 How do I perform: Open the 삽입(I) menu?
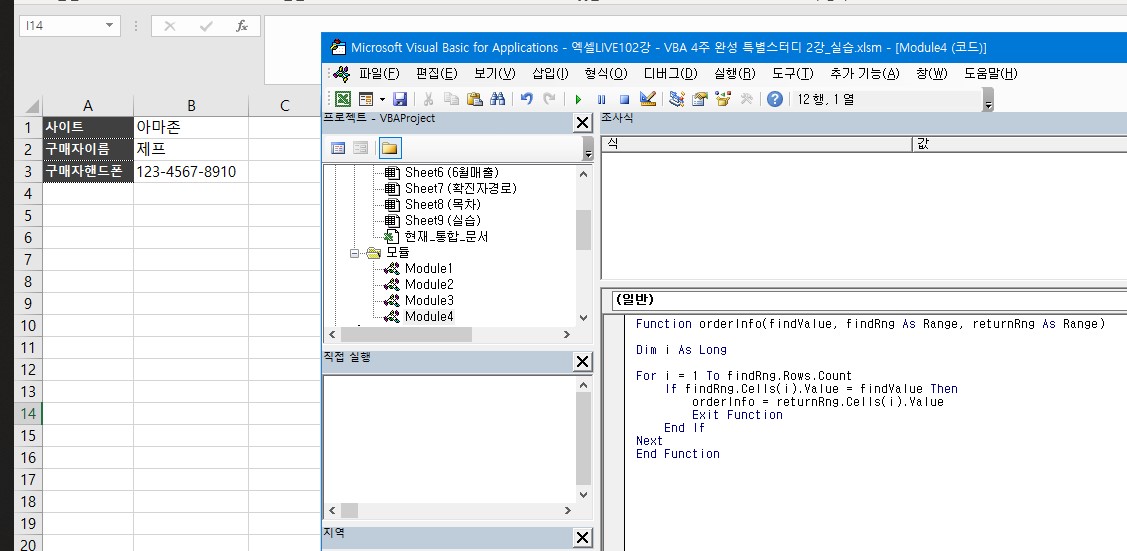[x=550, y=73]
